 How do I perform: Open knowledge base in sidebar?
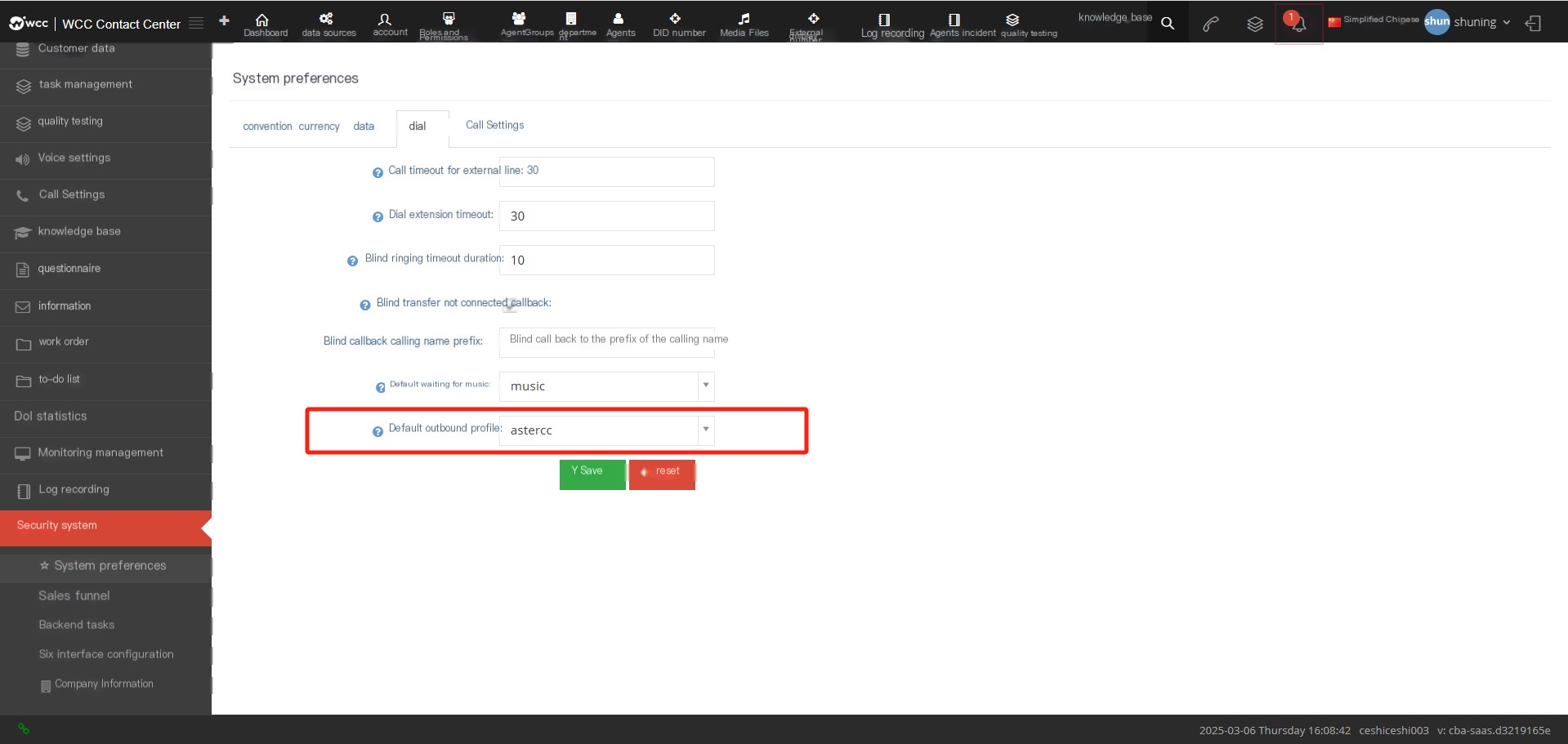[x=106, y=232]
